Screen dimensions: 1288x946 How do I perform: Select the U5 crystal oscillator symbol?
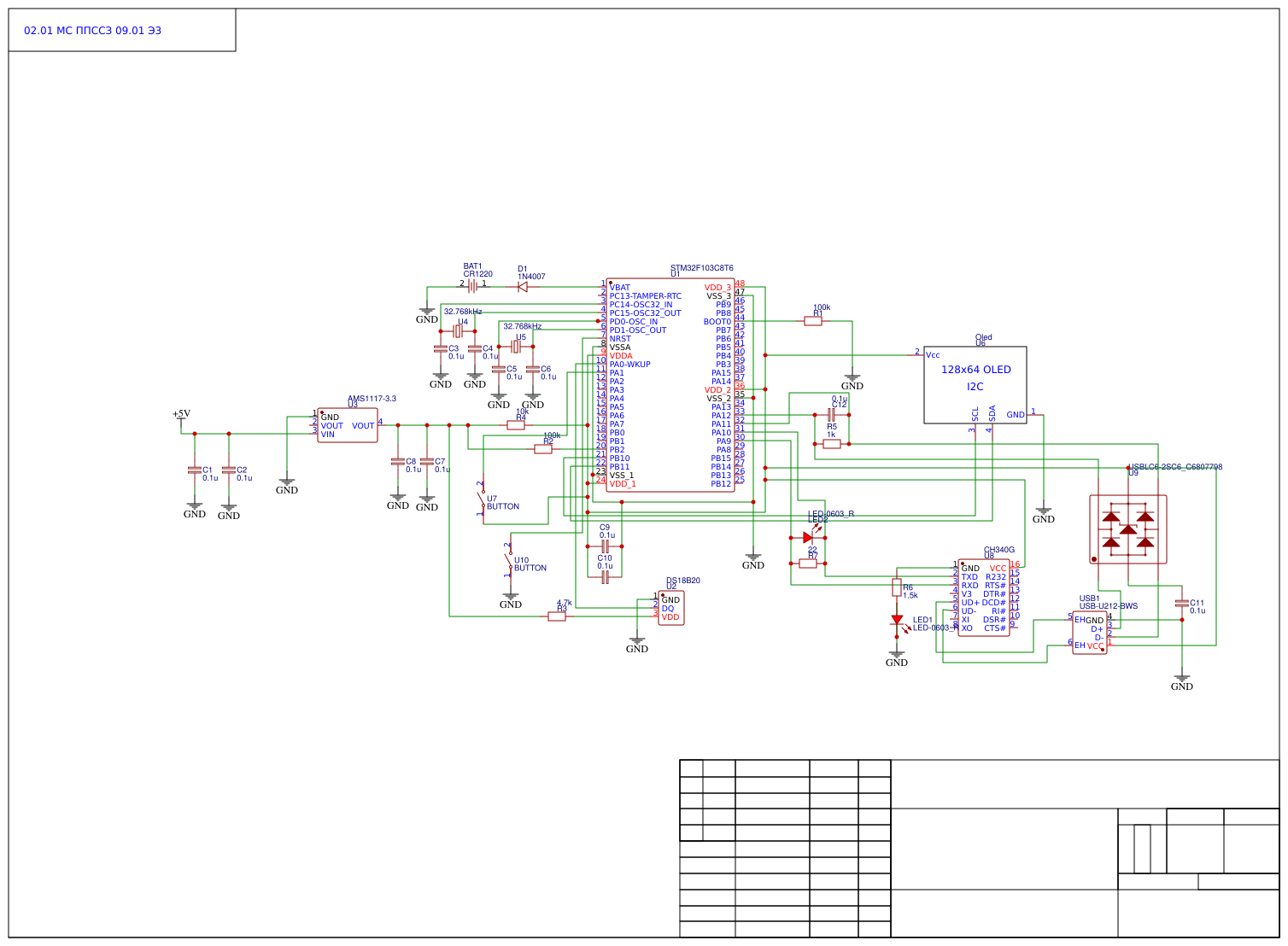click(x=516, y=347)
